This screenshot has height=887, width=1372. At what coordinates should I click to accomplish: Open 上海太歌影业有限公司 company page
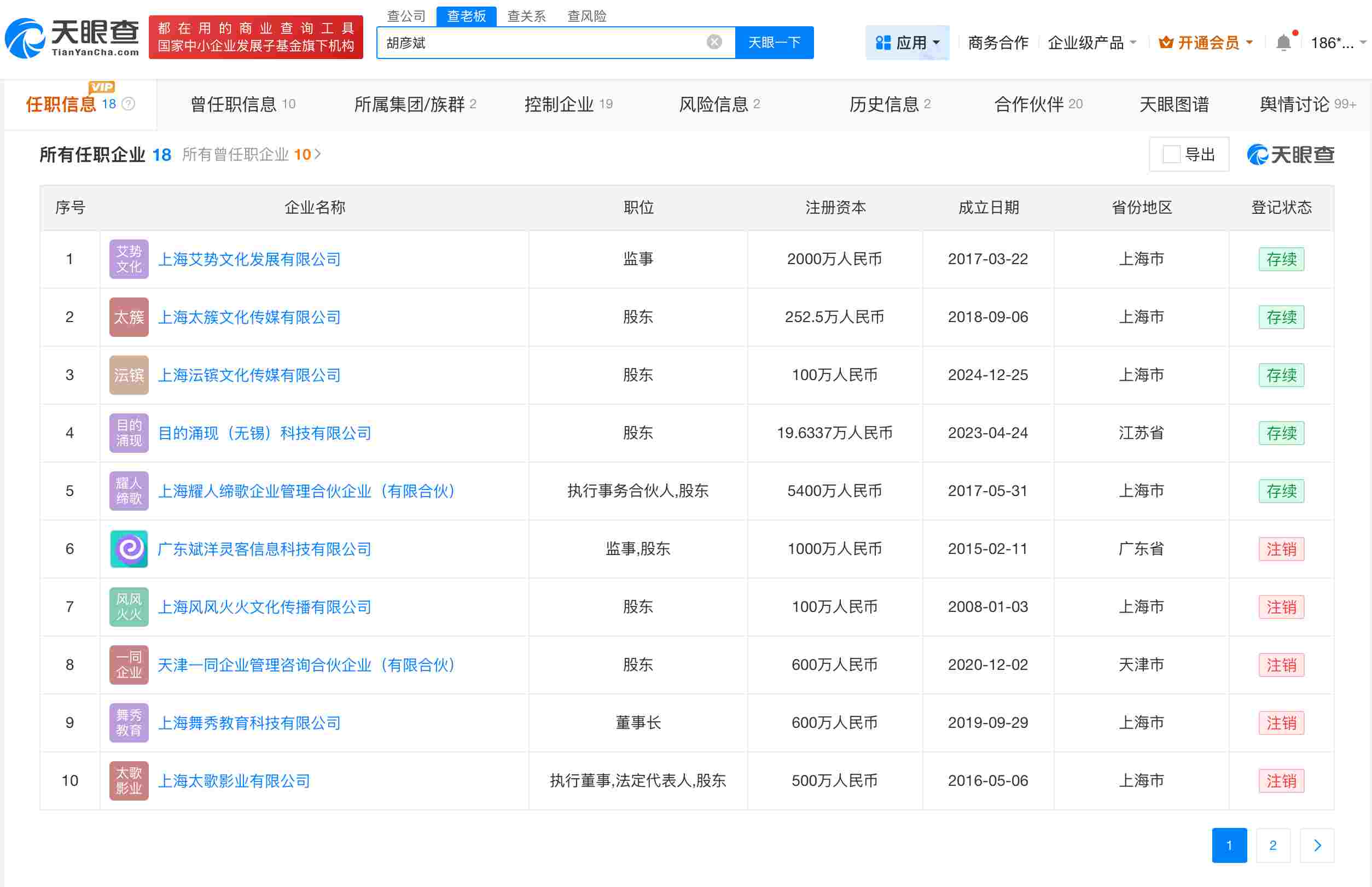[x=234, y=780]
